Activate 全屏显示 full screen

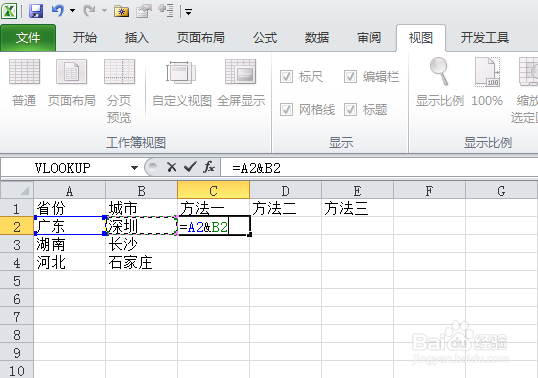click(241, 82)
